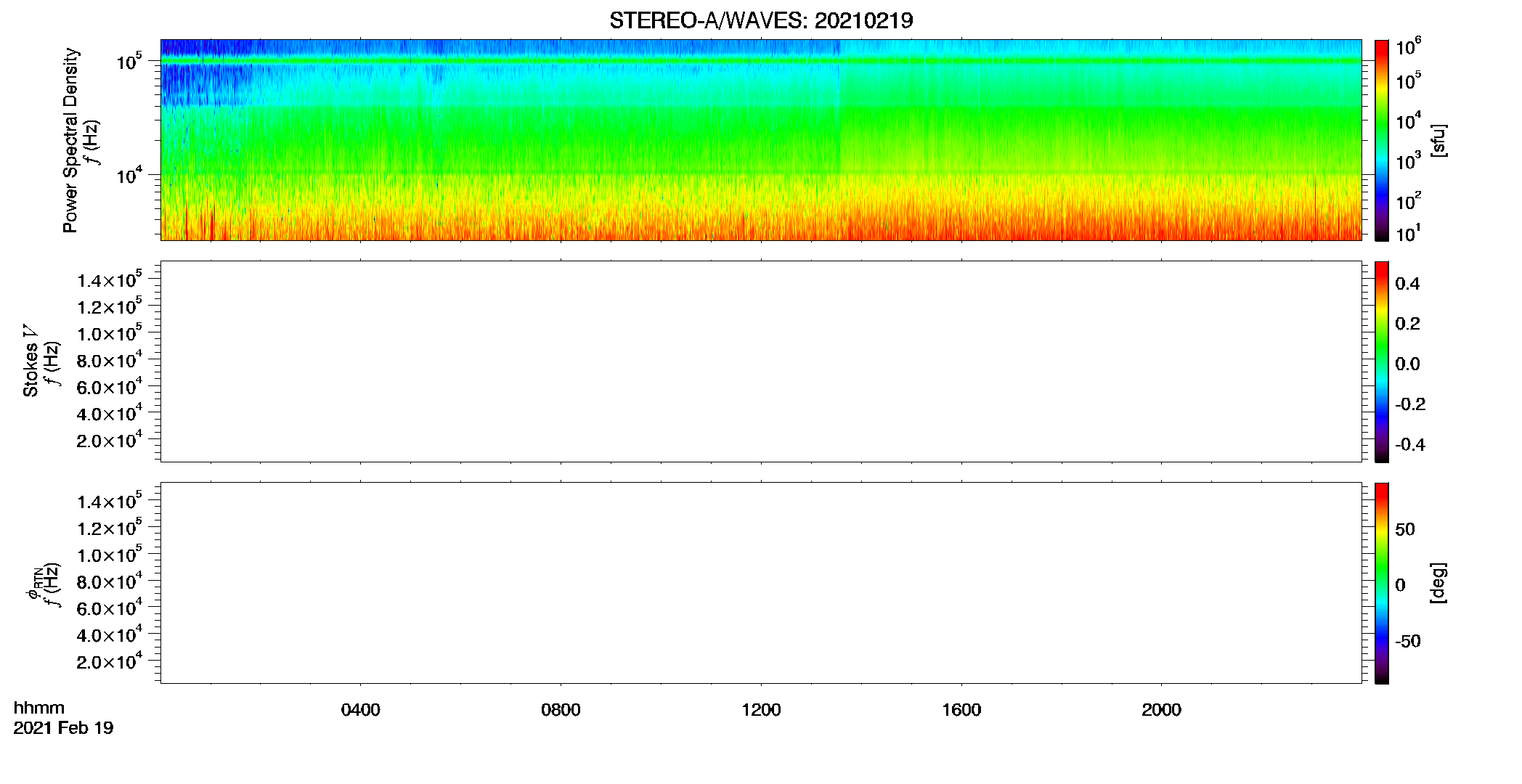Click the Power Spectral Density colorbar
Image resolution: width=1522 pixels, height=784 pixels.
[x=1382, y=140]
